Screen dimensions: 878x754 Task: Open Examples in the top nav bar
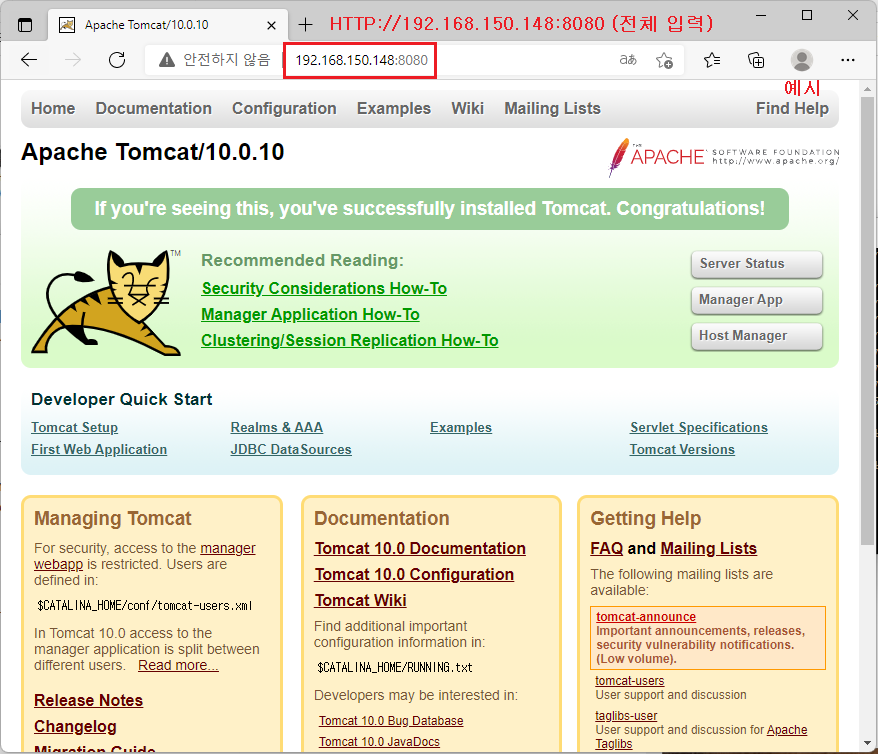click(x=394, y=109)
